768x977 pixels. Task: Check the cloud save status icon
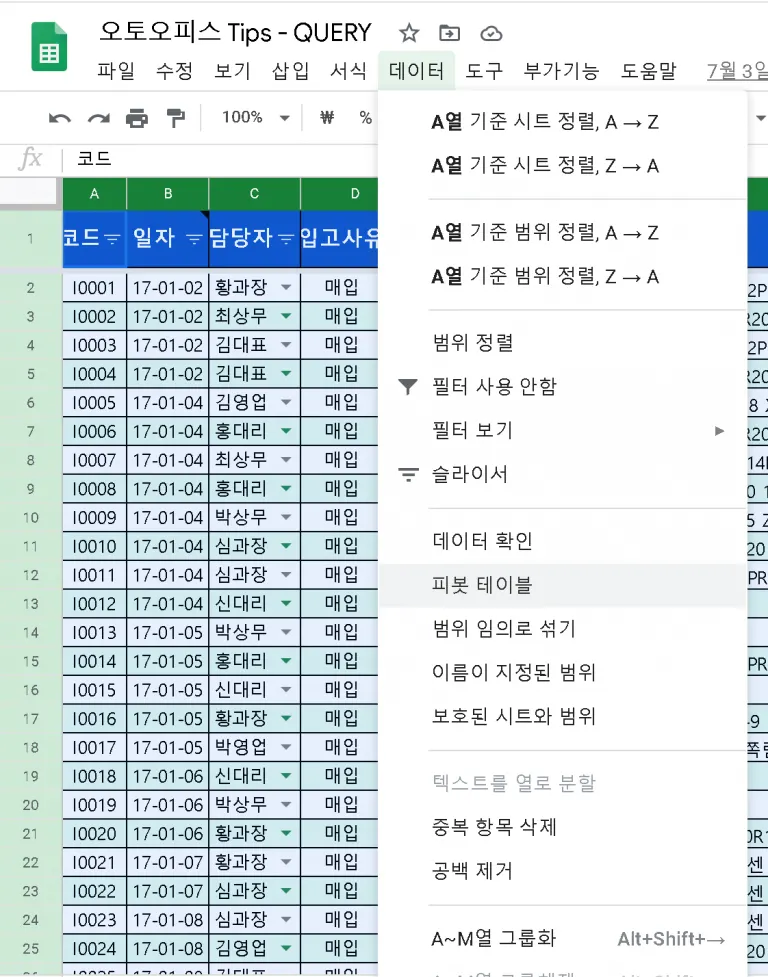pyautogui.click(x=491, y=33)
